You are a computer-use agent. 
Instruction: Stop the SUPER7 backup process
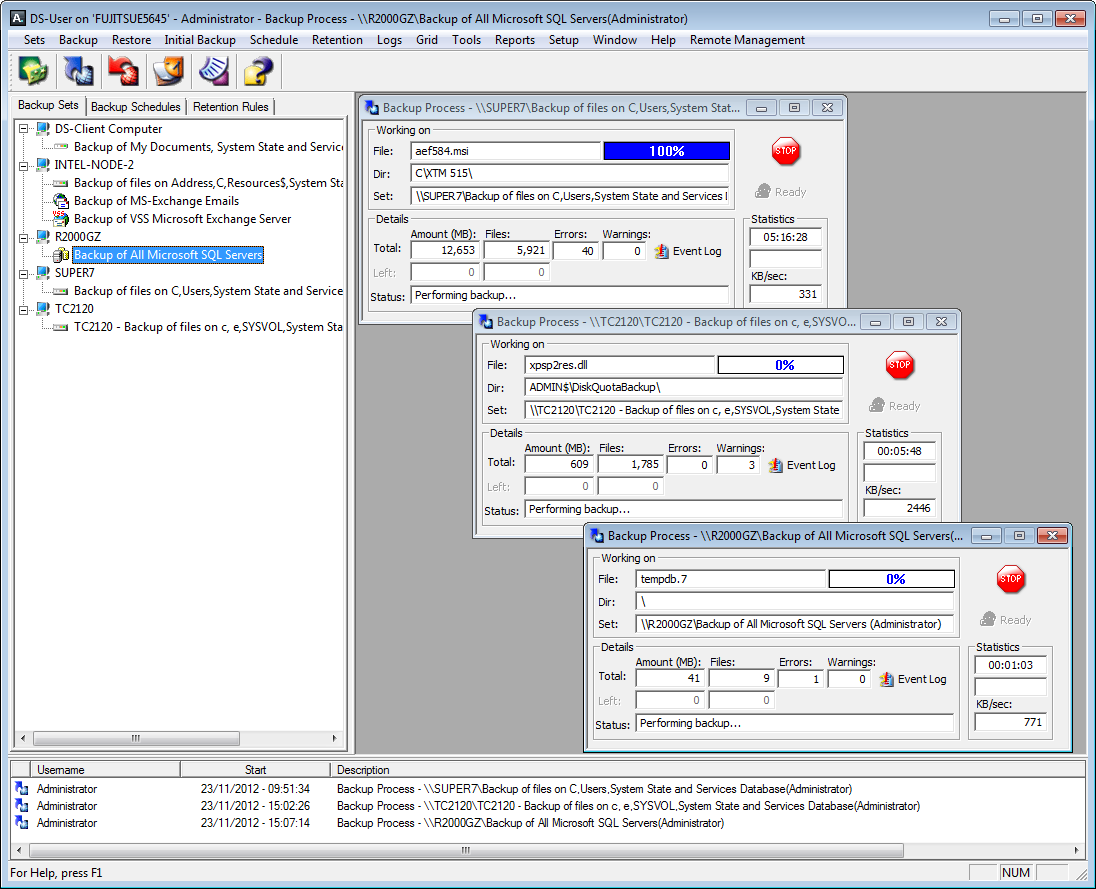(x=786, y=151)
